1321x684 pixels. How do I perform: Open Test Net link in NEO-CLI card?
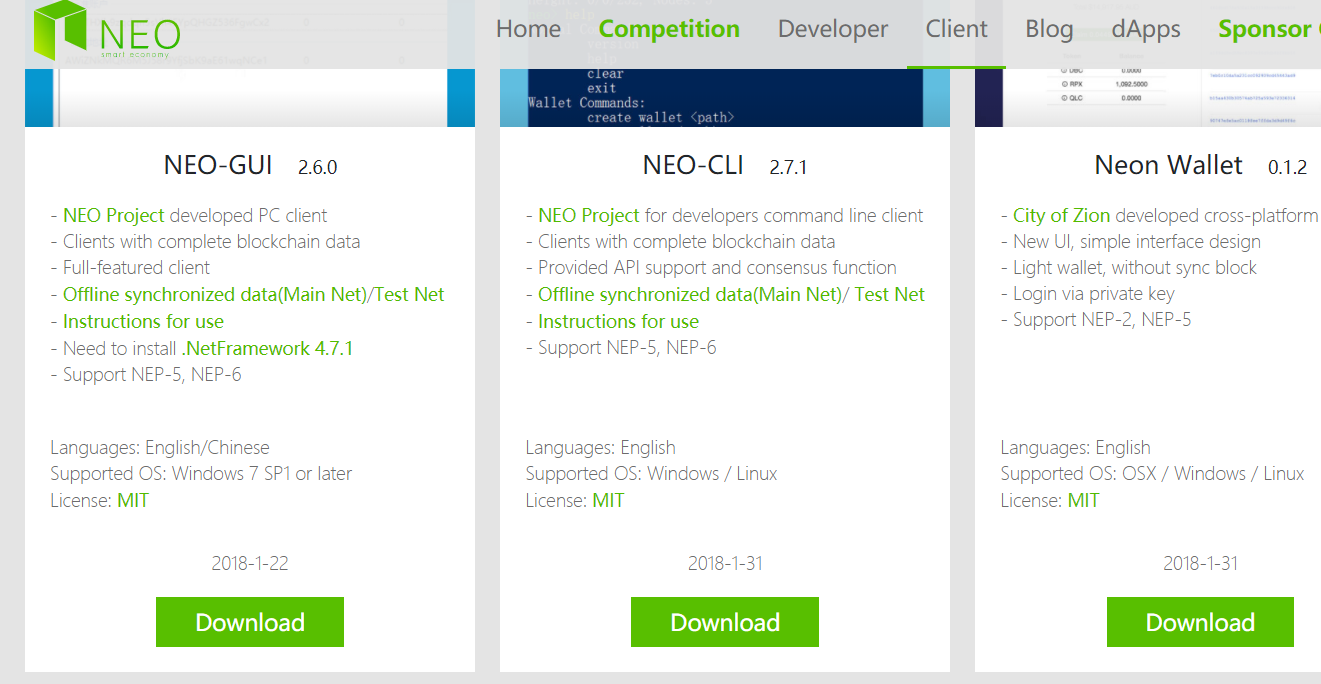pyautogui.click(x=890, y=294)
